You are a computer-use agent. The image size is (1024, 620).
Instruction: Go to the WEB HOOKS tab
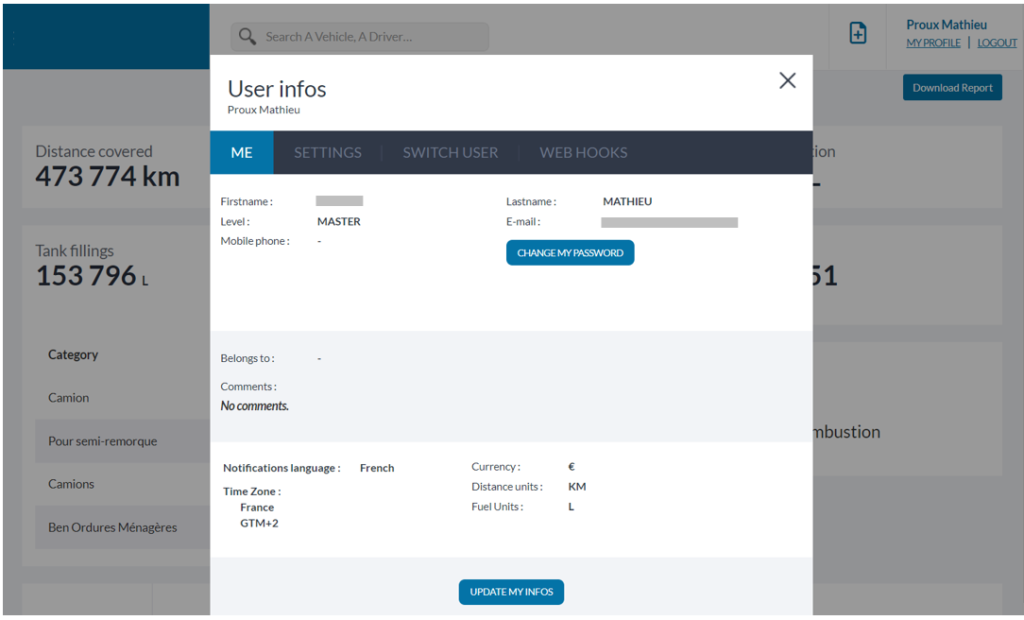click(583, 153)
